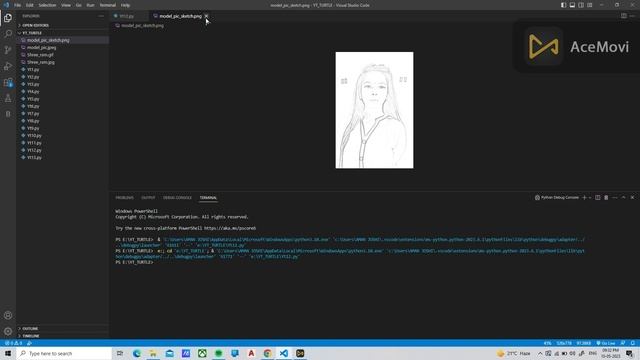The height and width of the screenshot is (360, 640).
Task: Open the Explorer view in activity bar
Action: (8, 18)
